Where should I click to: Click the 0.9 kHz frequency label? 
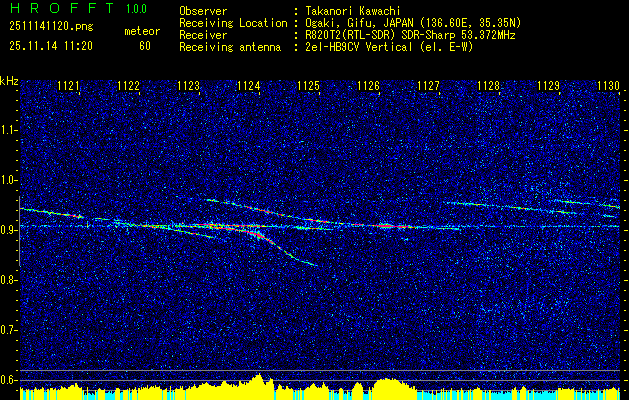(9, 230)
